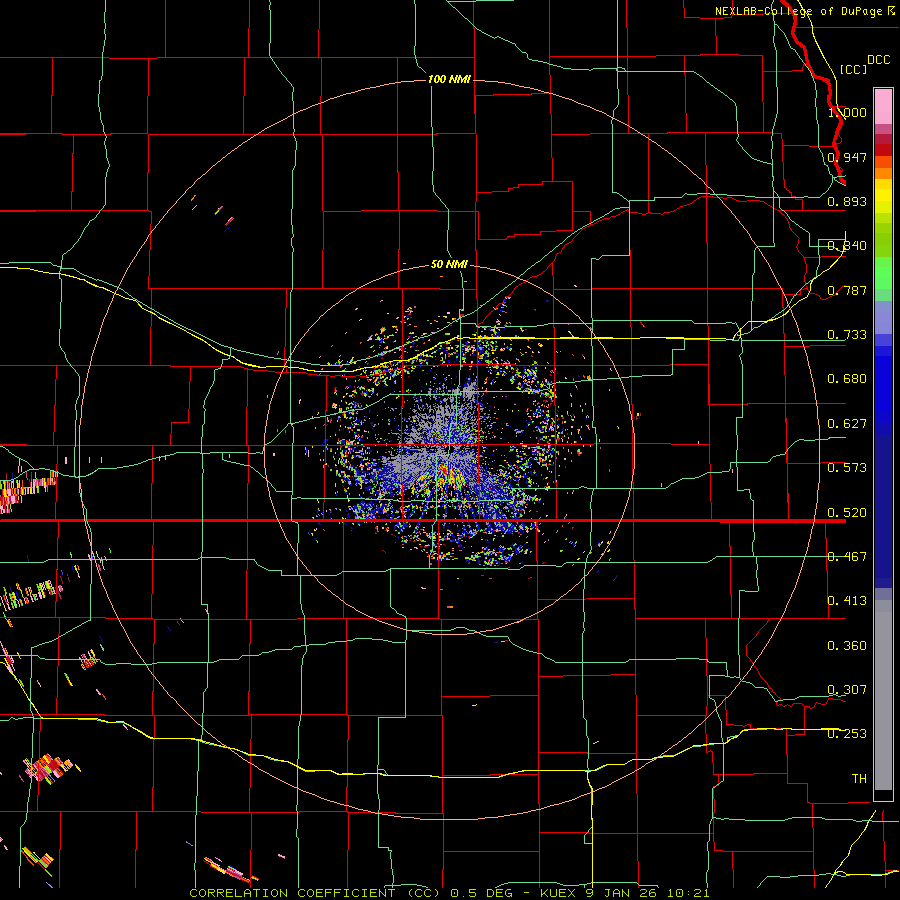Pick the yellow band on the color scale
This screenshot has width=900, height=900.
coord(883,196)
